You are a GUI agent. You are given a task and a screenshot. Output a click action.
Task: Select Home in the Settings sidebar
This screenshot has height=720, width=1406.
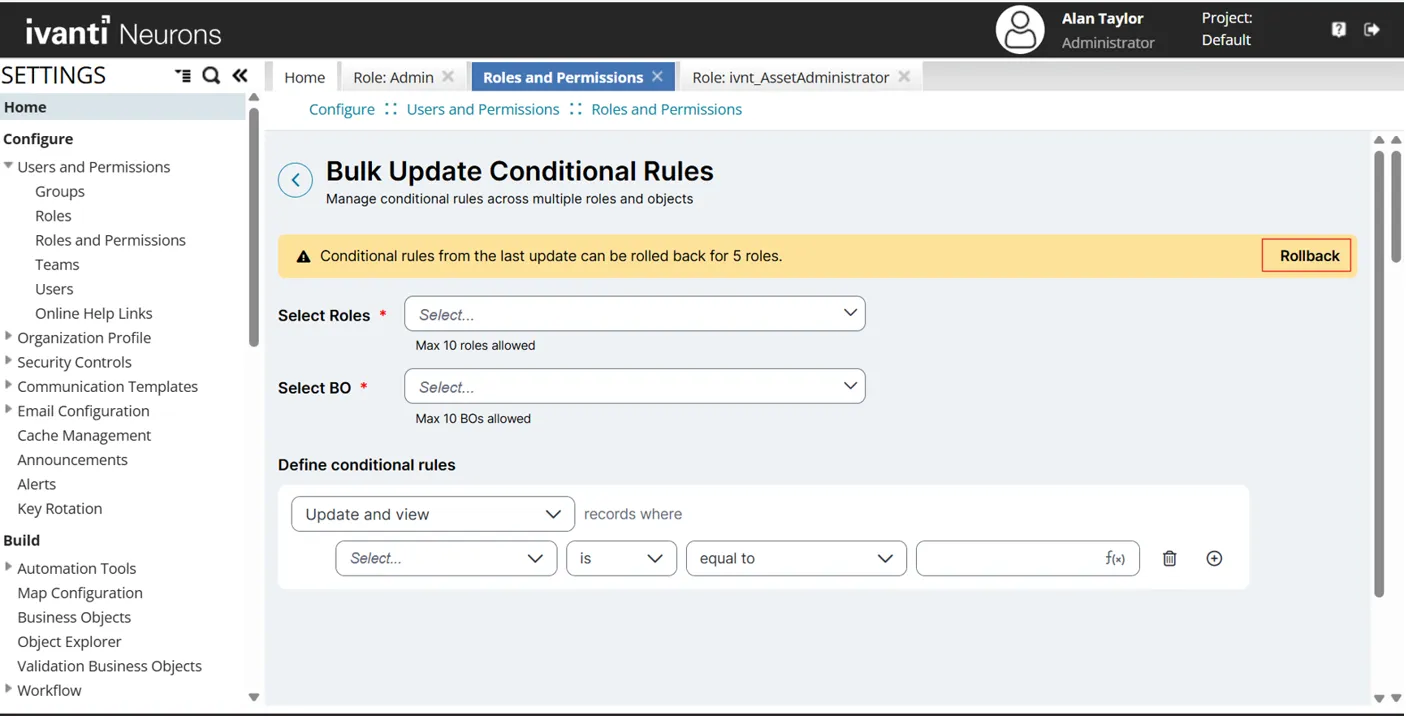coord(123,107)
